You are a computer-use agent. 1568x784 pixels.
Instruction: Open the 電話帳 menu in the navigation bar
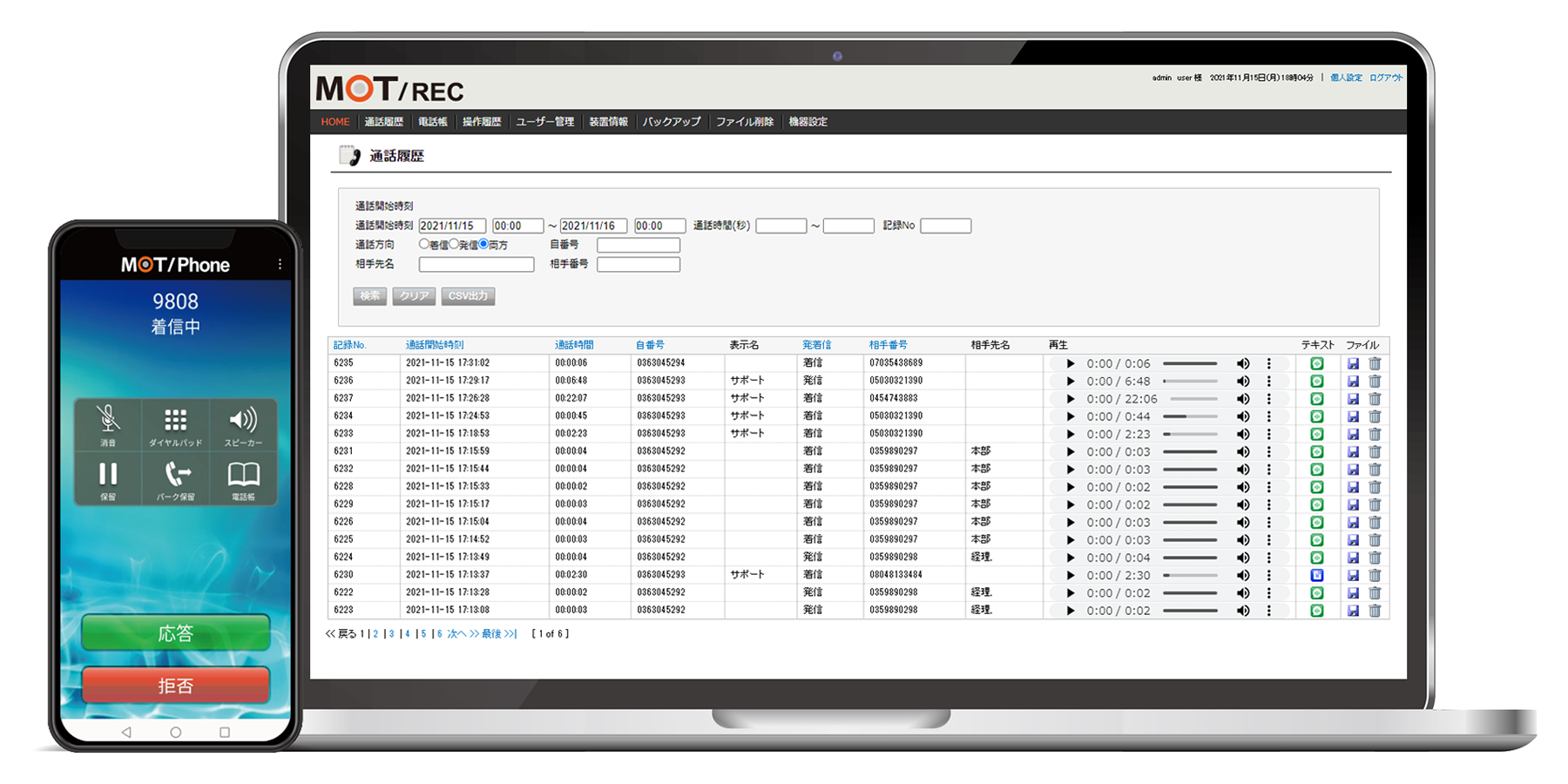coord(432,122)
